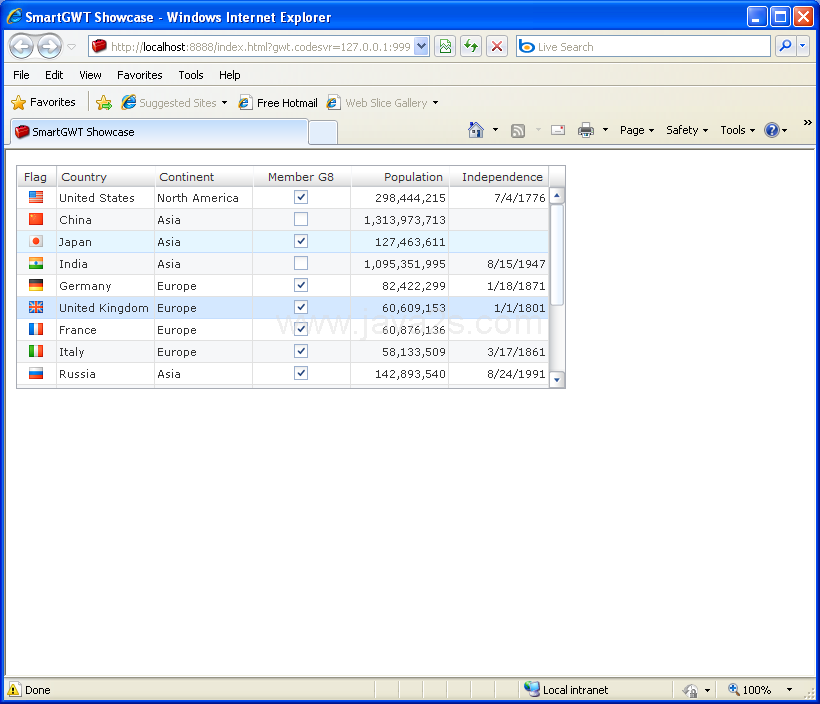Open the search provider options dropdown
This screenshot has height=704, width=820.
pyautogui.click(x=803, y=47)
